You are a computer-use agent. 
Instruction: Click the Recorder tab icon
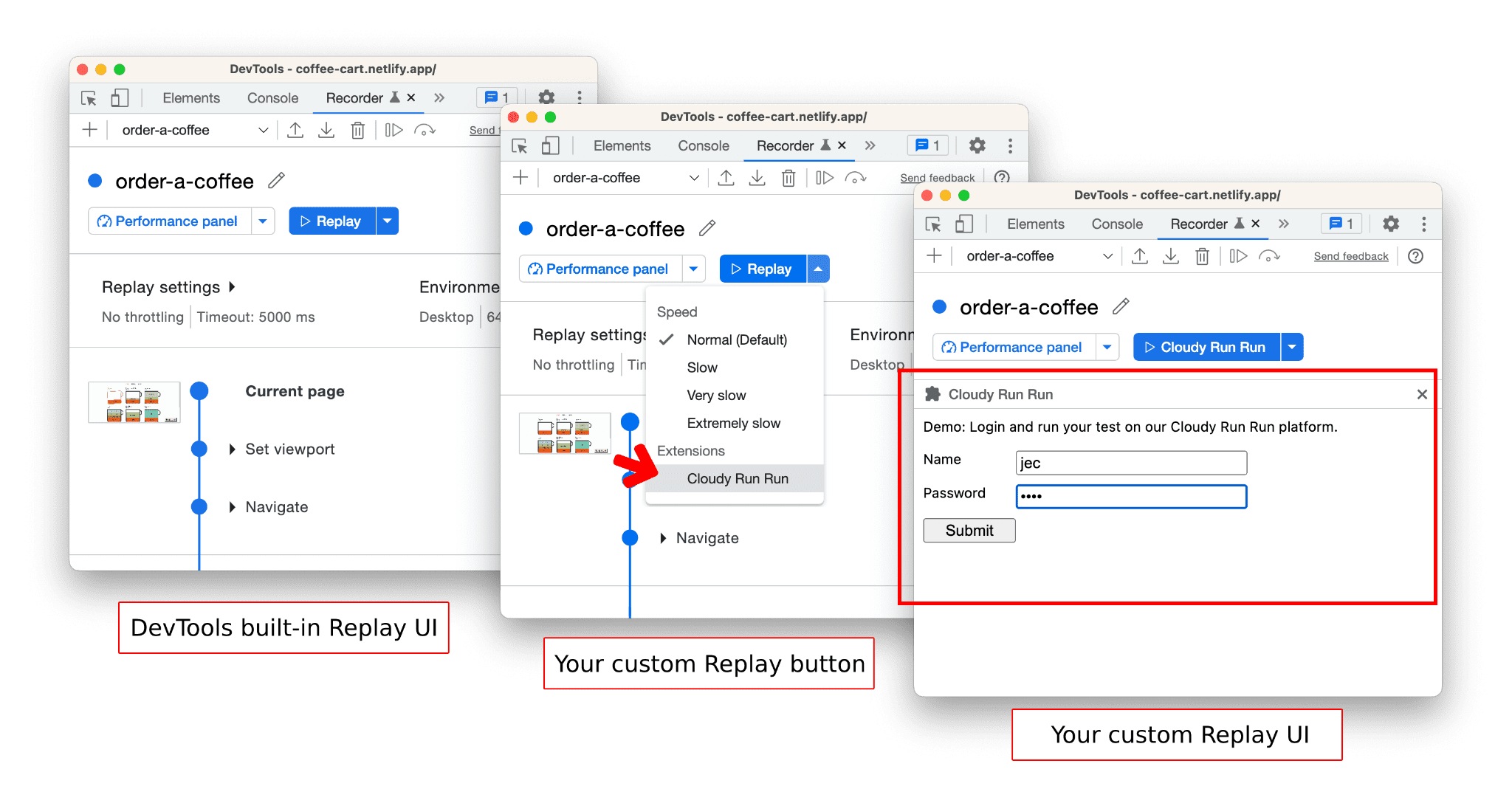pos(340,97)
